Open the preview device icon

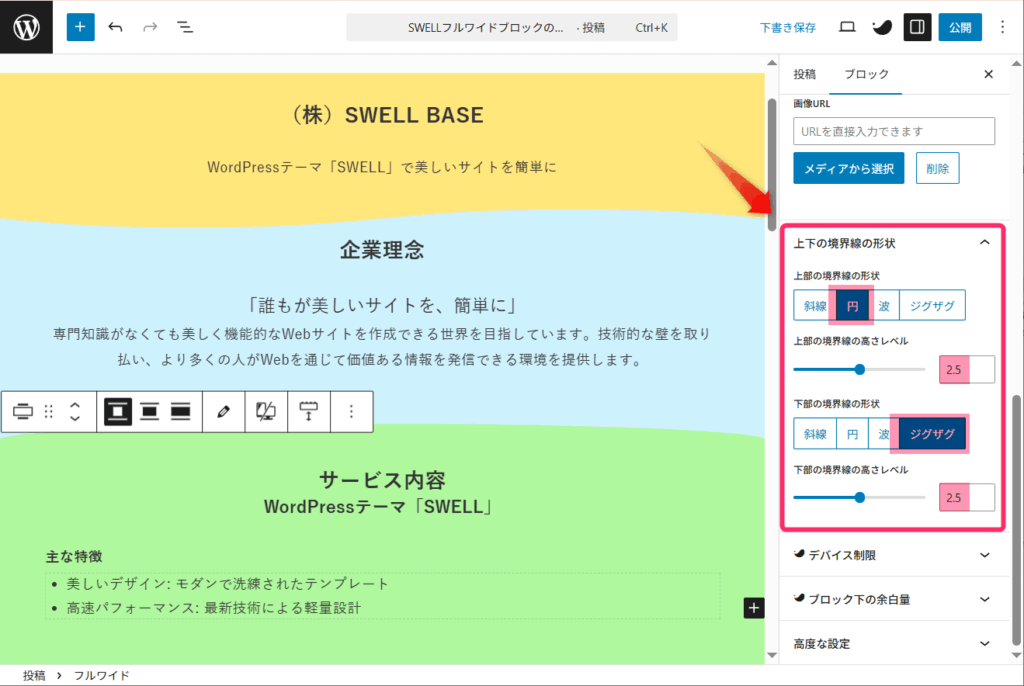coord(847,27)
